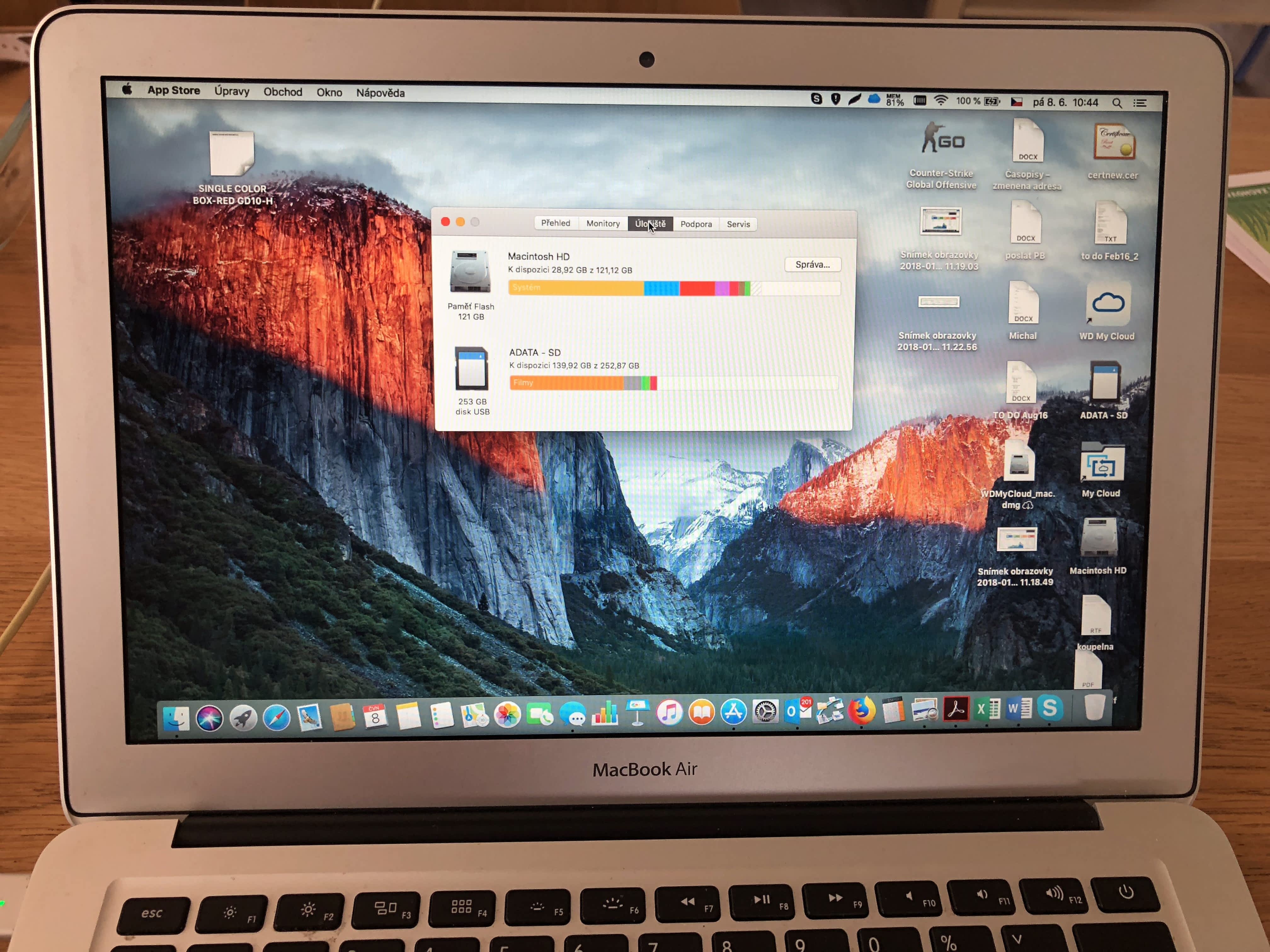
Task: Click the Wi-Fi status menu icon
Action: (941, 101)
